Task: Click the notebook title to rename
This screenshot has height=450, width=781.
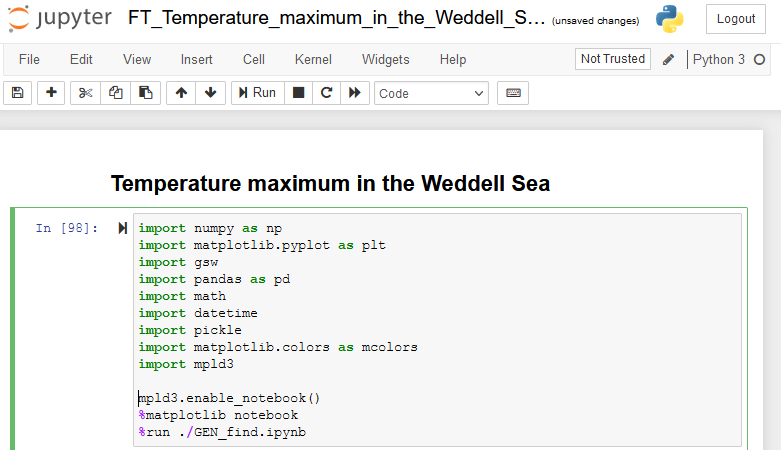Action: click(336, 18)
